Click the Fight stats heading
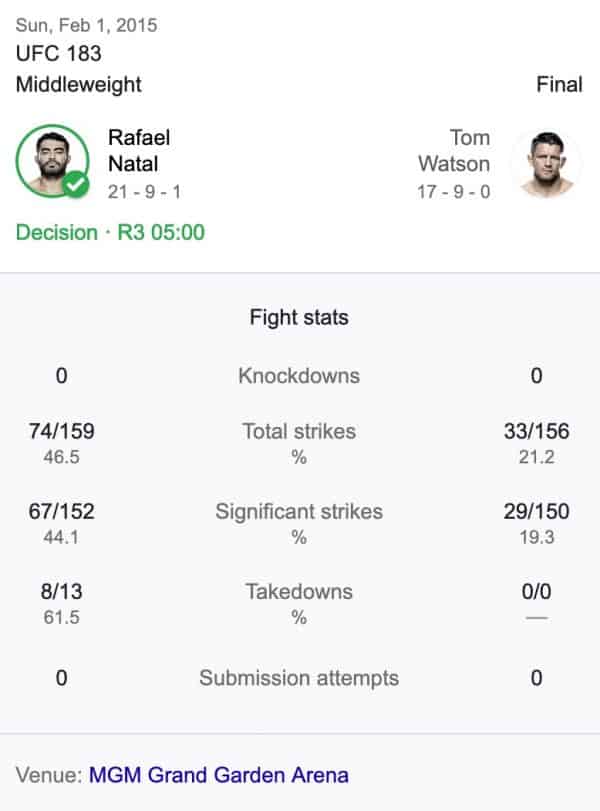600x811 pixels. [x=299, y=317]
